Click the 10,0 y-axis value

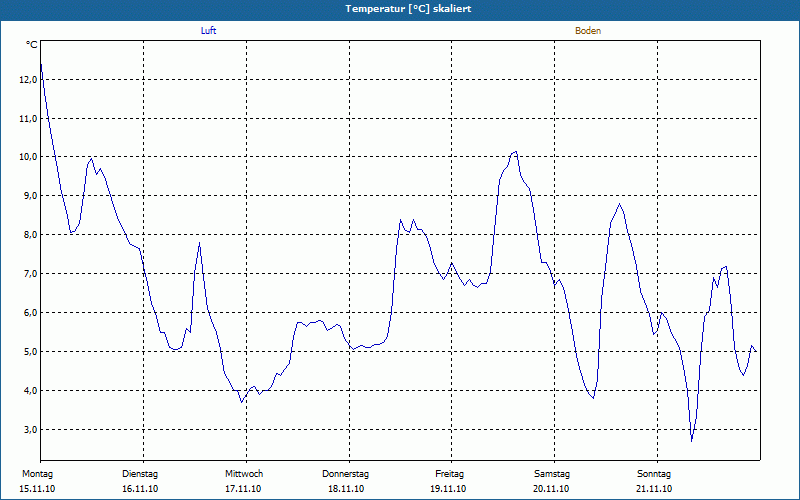28,157
